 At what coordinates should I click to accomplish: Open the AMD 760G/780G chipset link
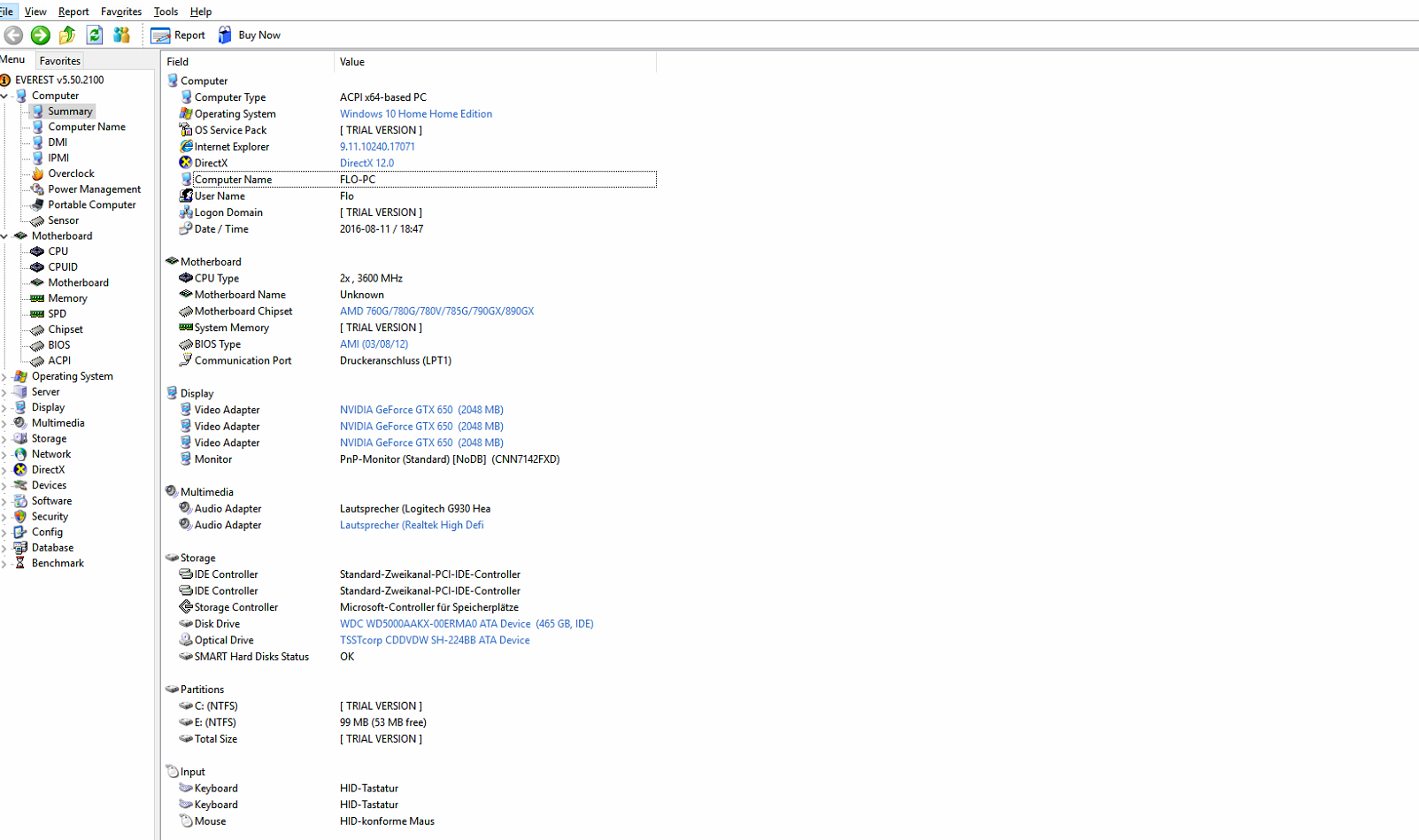pyautogui.click(x=436, y=312)
